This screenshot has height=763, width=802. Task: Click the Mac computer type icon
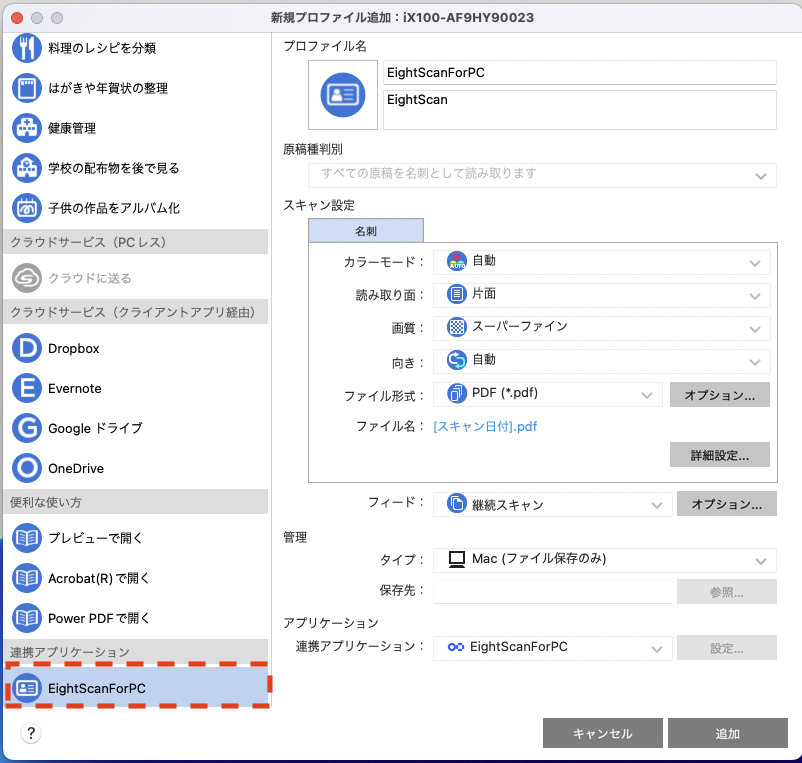point(457,559)
